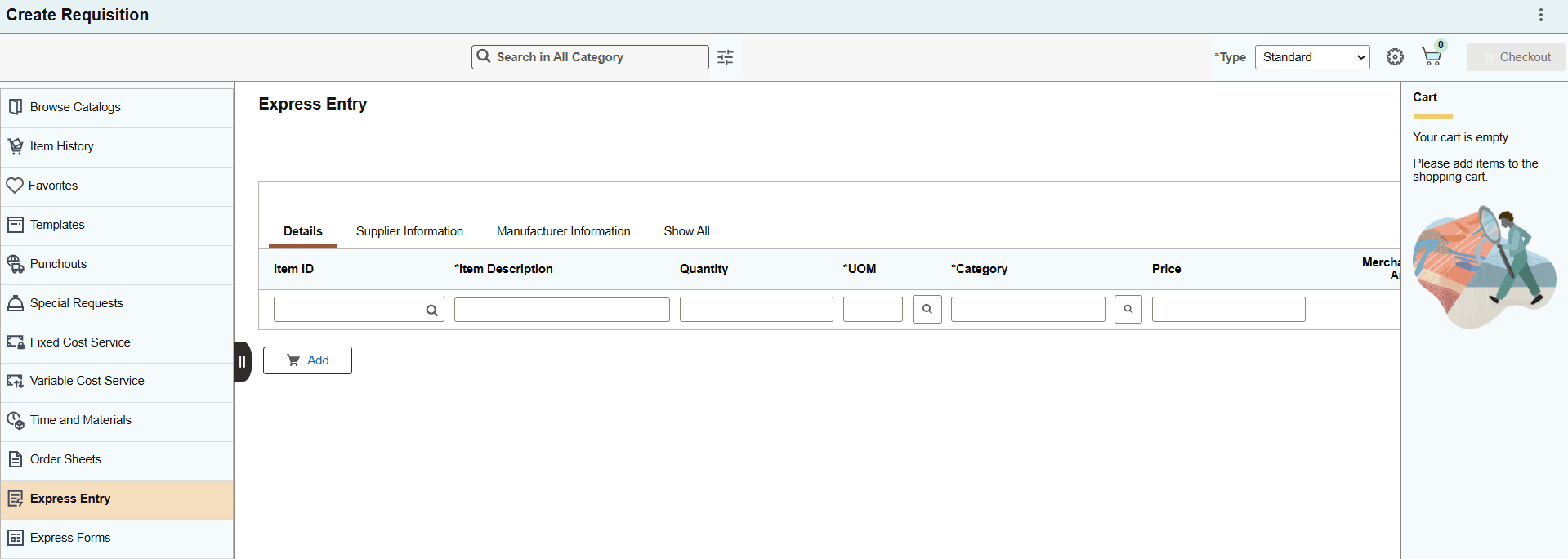Open Favorites in the sidebar
Viewport: 1568px width, 559px height.
click(x=117, y=186)
